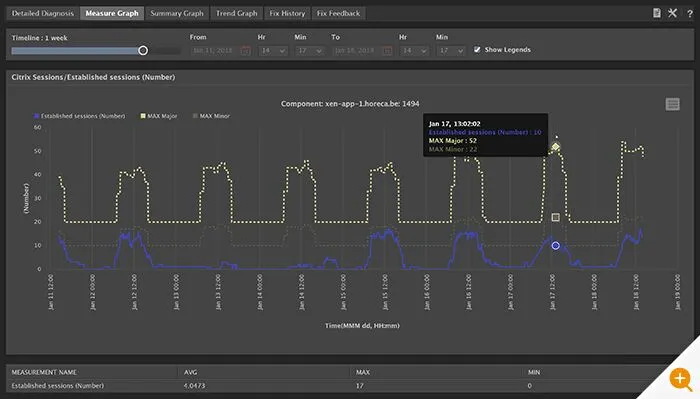Click the MIN column header

534,372
